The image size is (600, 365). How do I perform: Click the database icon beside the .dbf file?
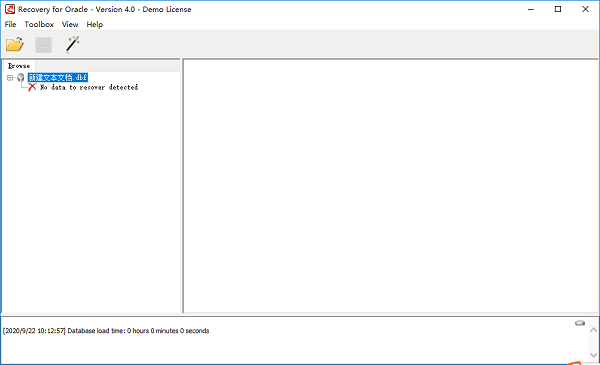[21, 78]
